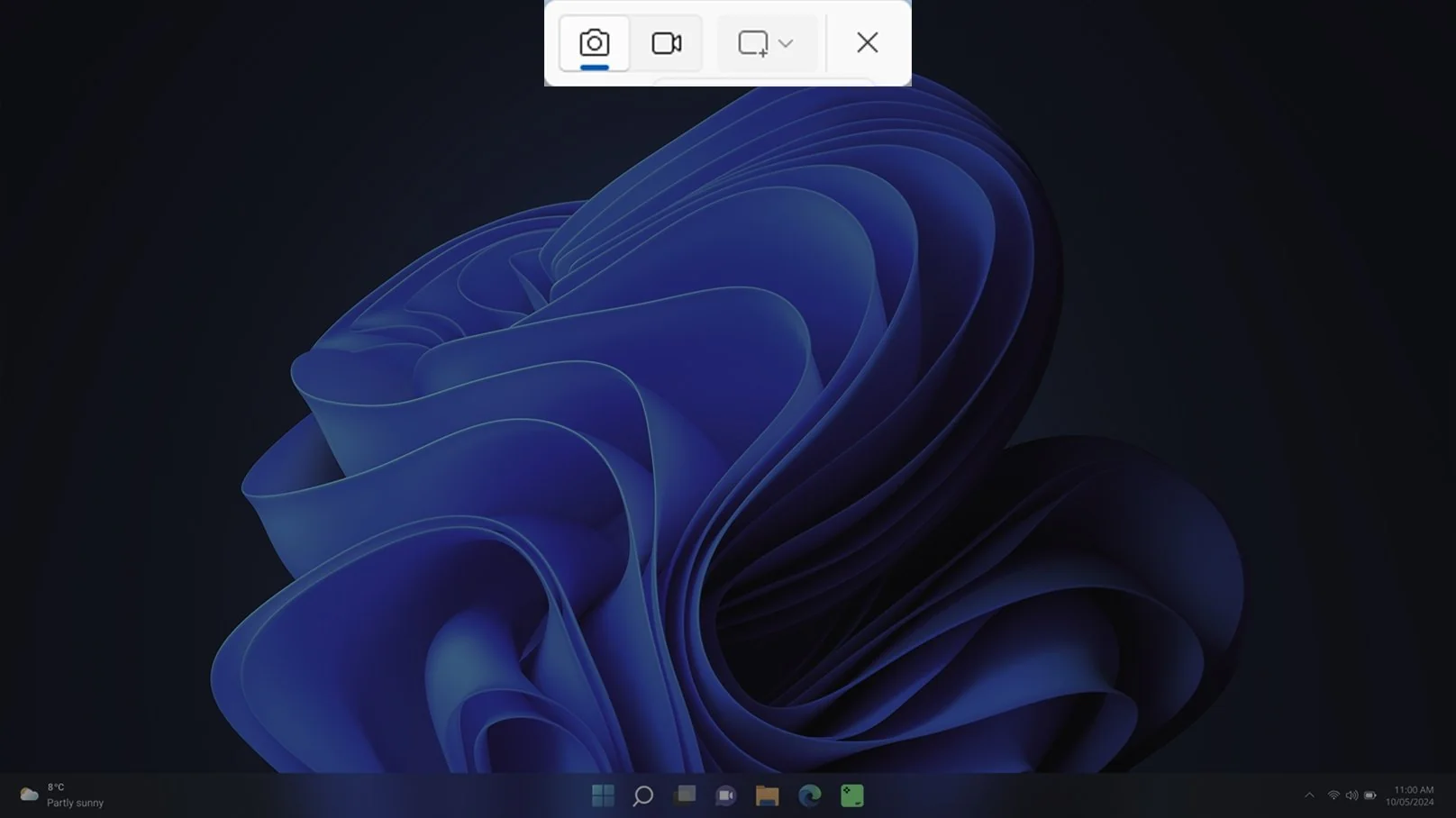Click the speaker volume tray icon

point(1351,795)
